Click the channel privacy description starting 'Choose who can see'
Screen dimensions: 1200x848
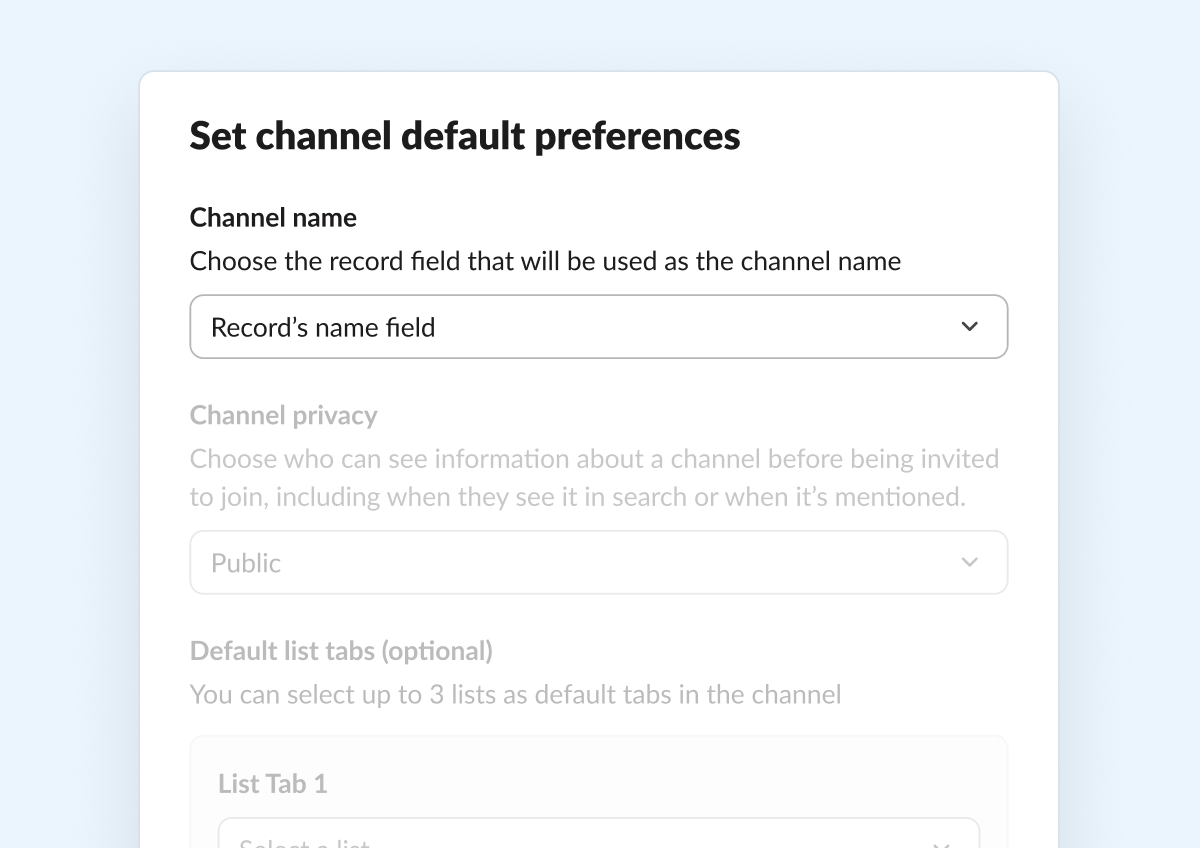(x=594, y=459)
